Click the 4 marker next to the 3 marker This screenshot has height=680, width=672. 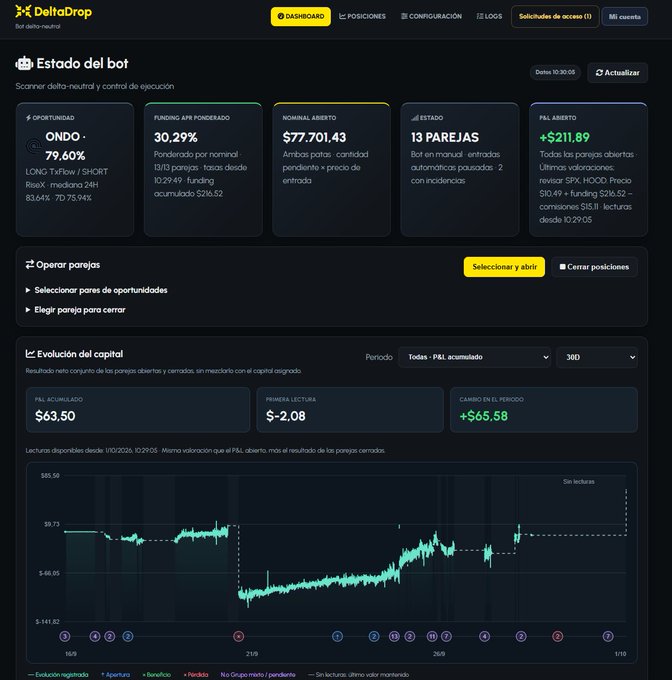pyautogui.click(x=95, y=636)
